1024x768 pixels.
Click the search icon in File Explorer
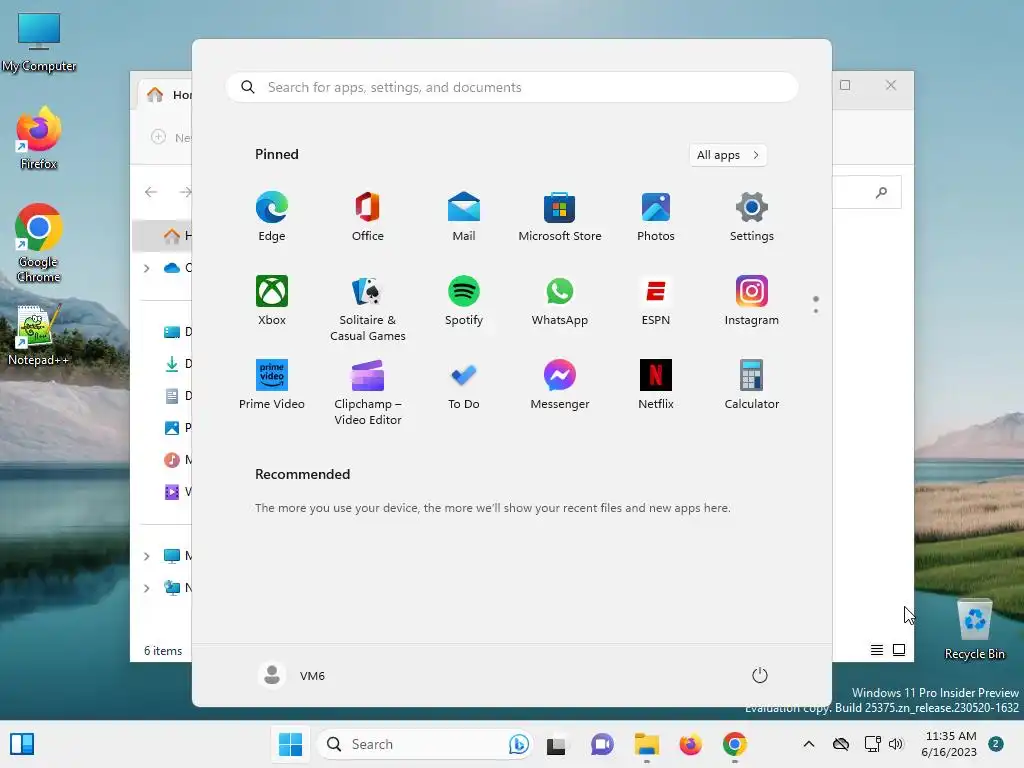click(882, 192)
